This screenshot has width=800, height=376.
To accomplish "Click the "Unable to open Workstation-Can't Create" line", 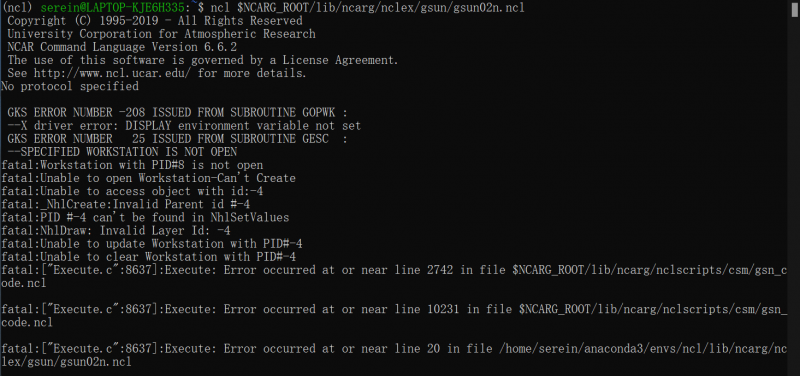I will 148,178.
